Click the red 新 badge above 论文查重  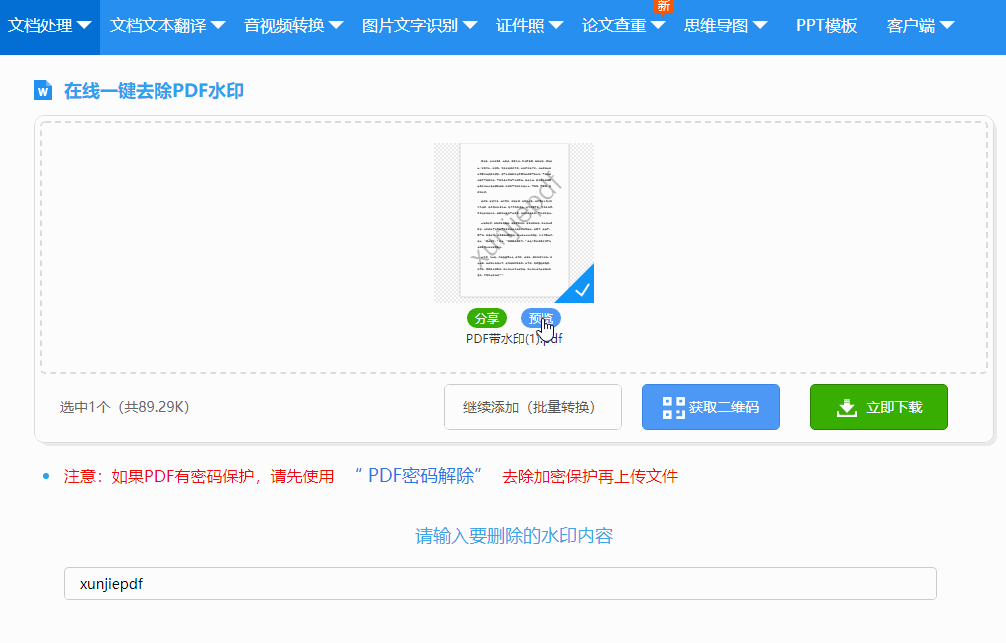[x=661, y=7]
